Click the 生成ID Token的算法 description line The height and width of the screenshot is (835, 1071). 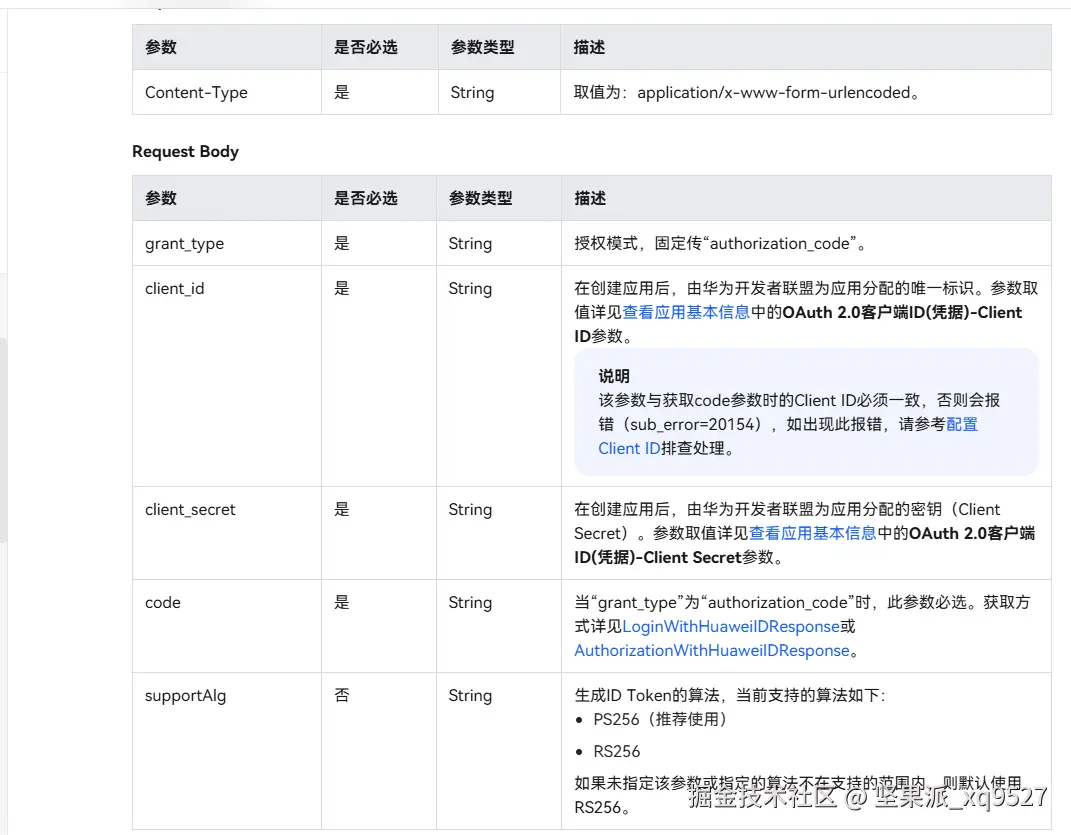coord(729,696)
